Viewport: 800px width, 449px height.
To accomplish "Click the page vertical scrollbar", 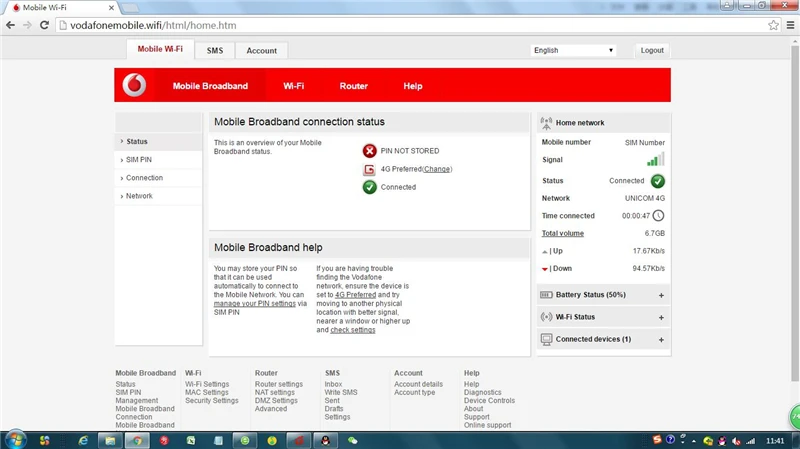I will pos(795,213).
